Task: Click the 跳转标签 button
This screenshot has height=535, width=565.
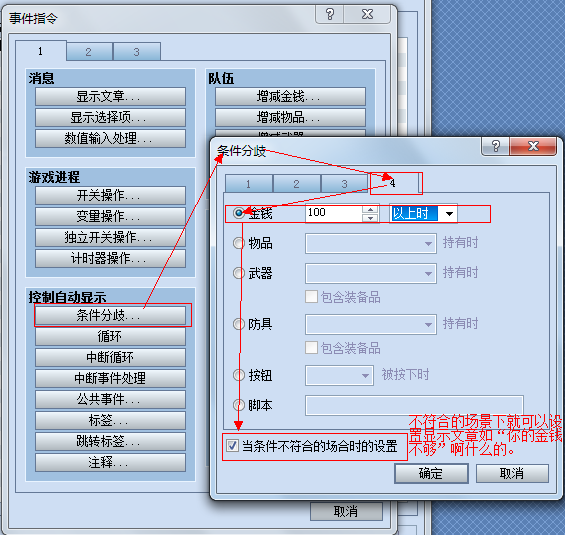Action: click(110, 441)
